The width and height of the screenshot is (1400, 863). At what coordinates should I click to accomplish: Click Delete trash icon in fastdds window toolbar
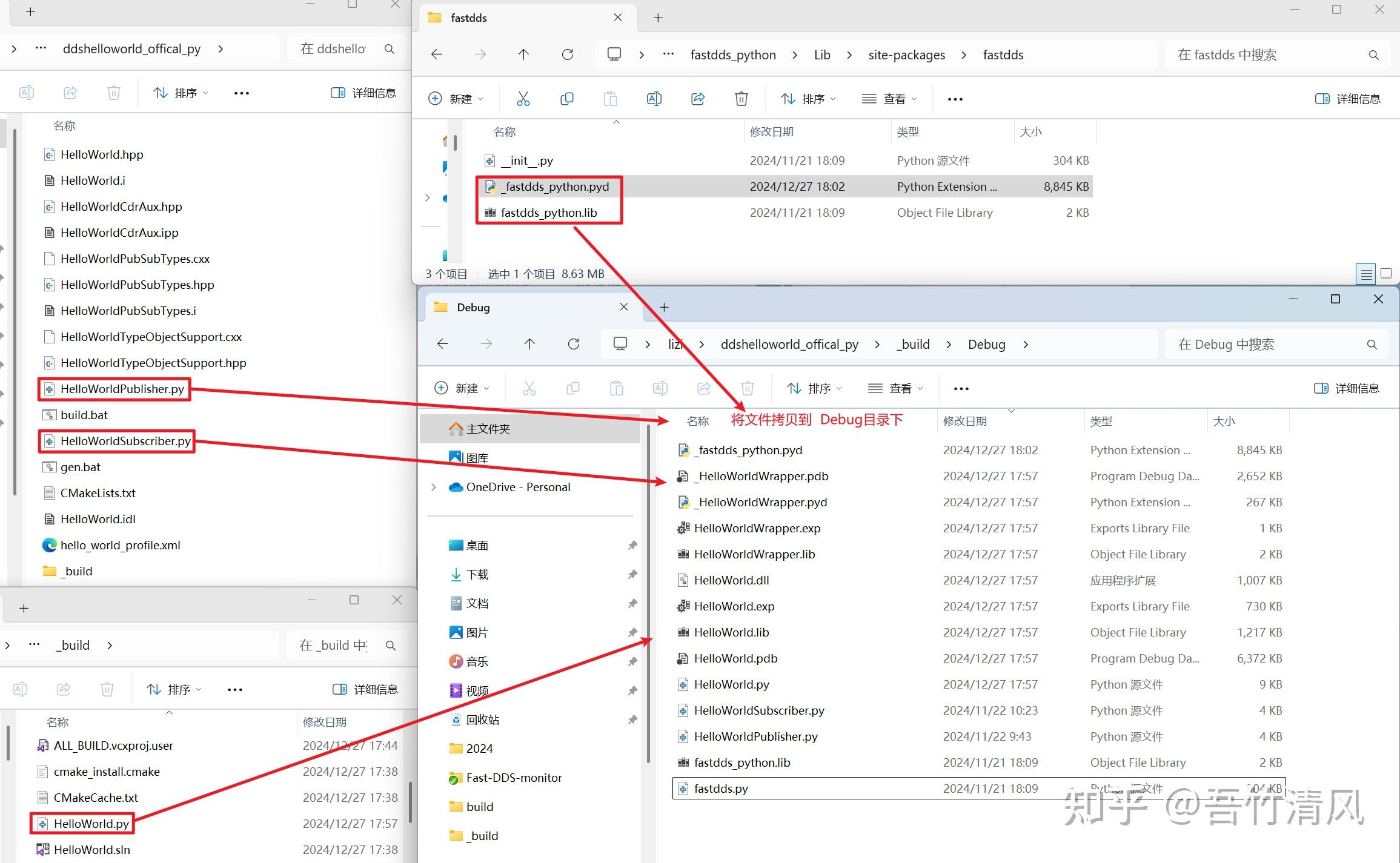[x=741, y=99]
